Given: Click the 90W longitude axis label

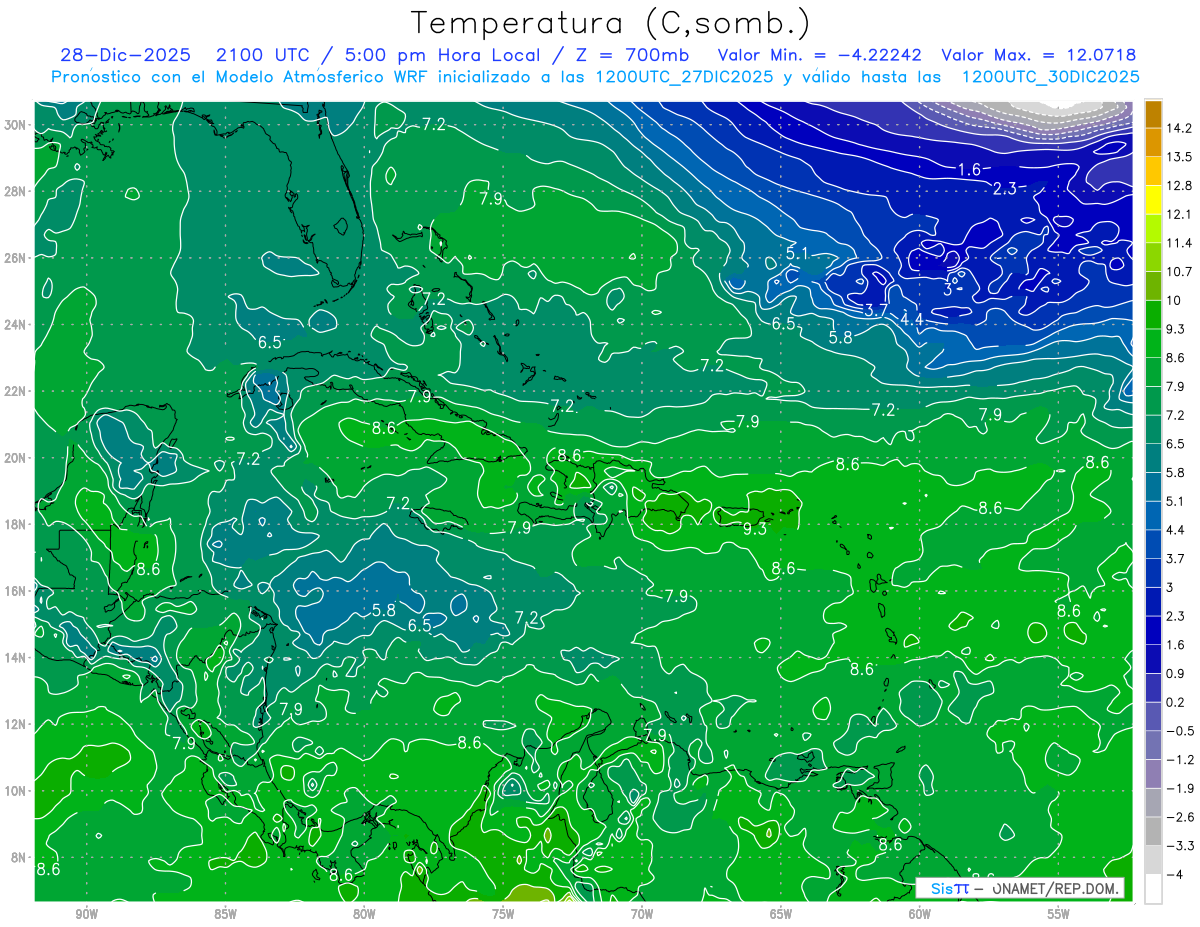Looking at the screenshot, I should tap(86, 914).
